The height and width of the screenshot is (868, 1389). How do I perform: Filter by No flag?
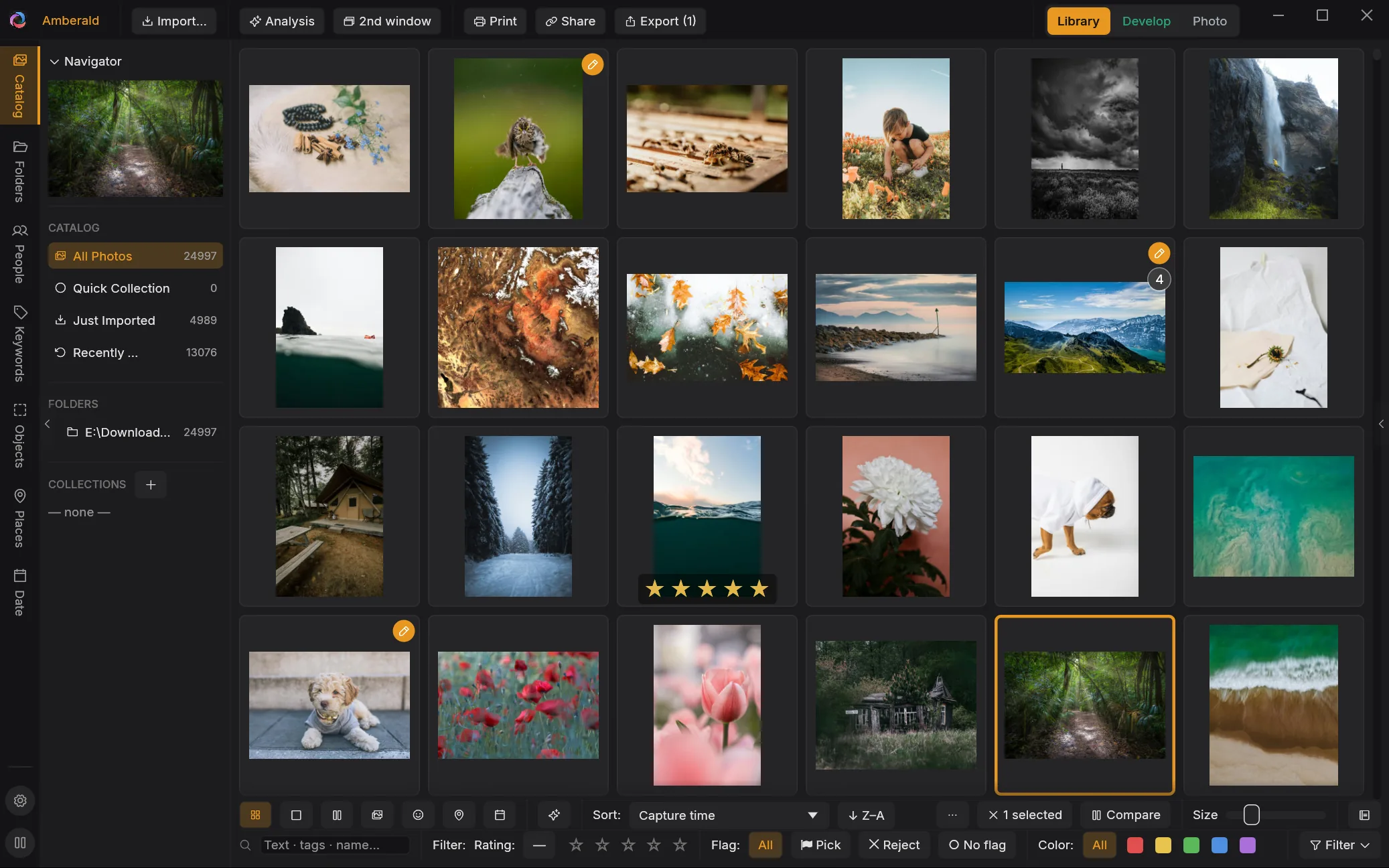pyautogui.click(x=977, y=845)
